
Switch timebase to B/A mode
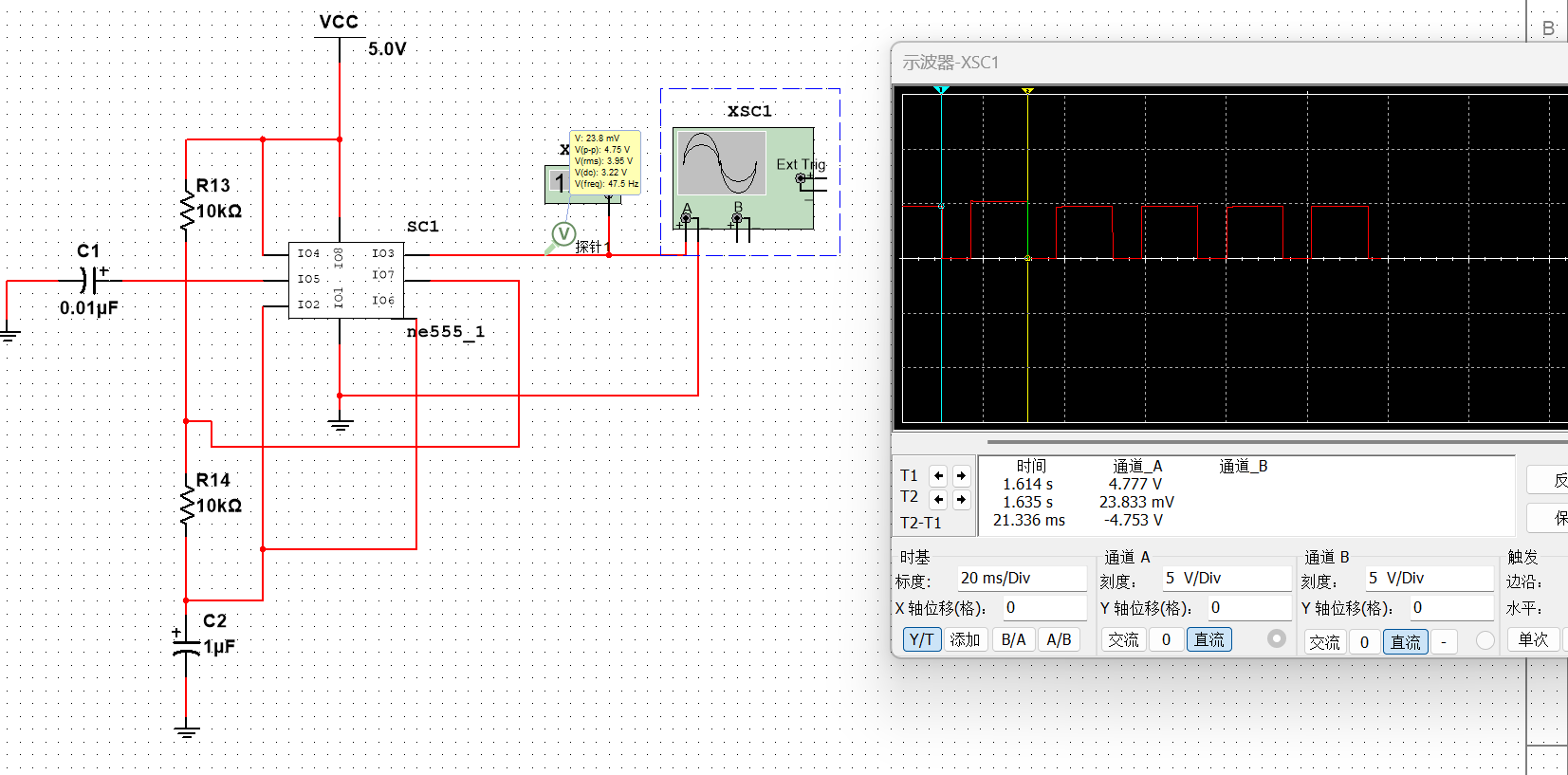[1014, 639]
